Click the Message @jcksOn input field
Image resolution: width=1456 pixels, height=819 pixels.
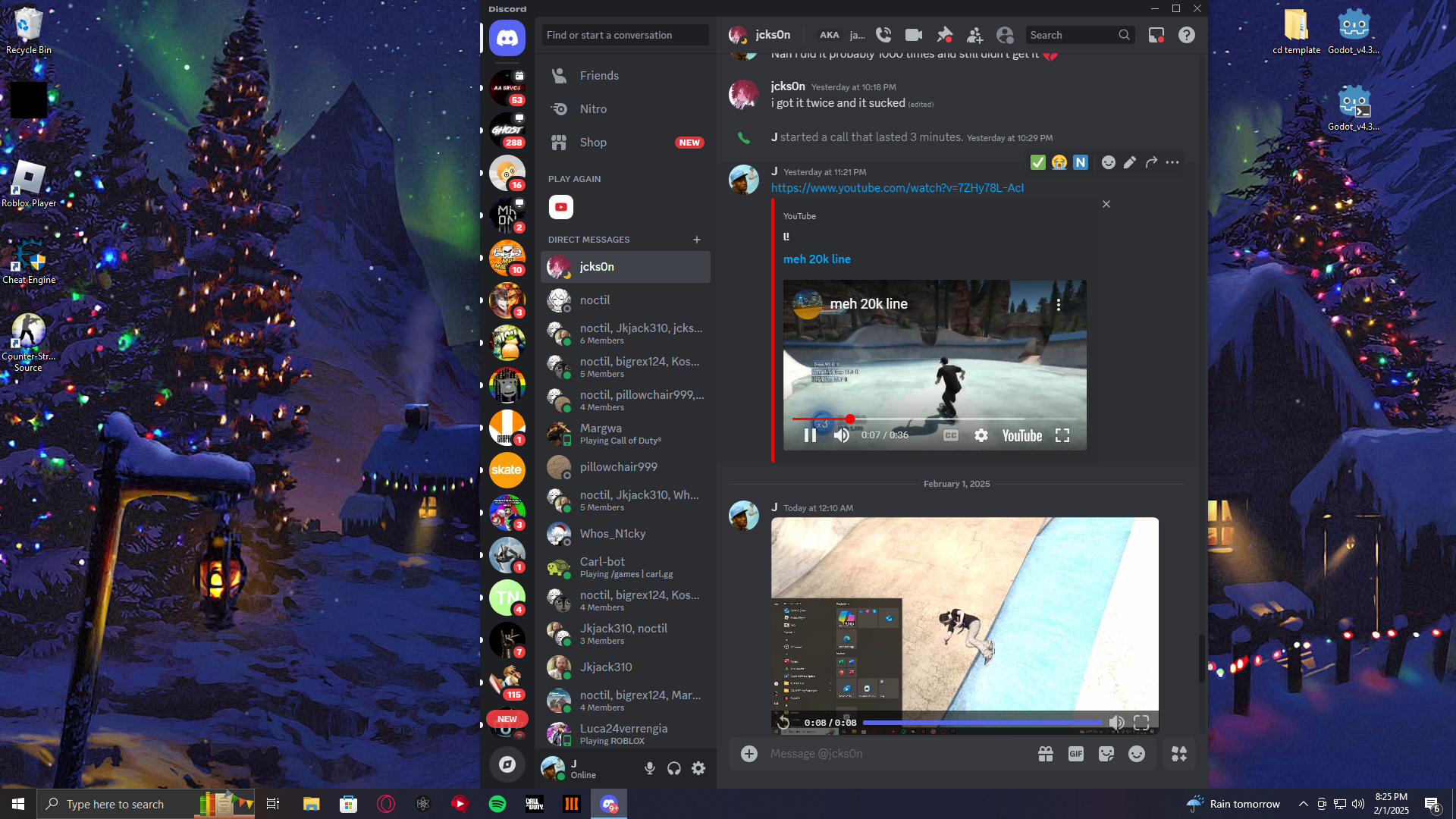pos(895,754)
